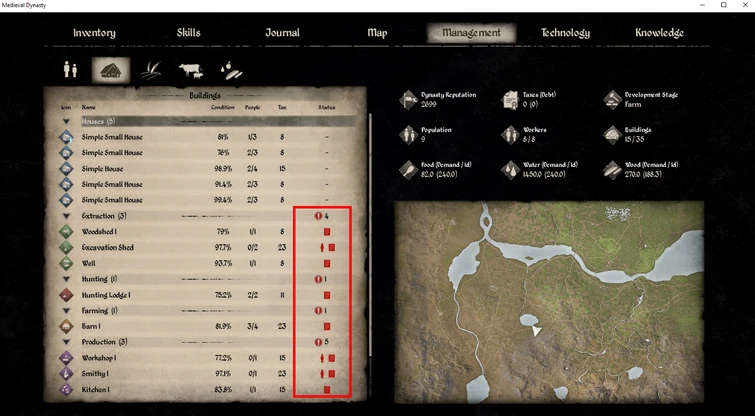Click the Woodshed I green building icon
Screen dimensions: 755x416
pos(66,232)
